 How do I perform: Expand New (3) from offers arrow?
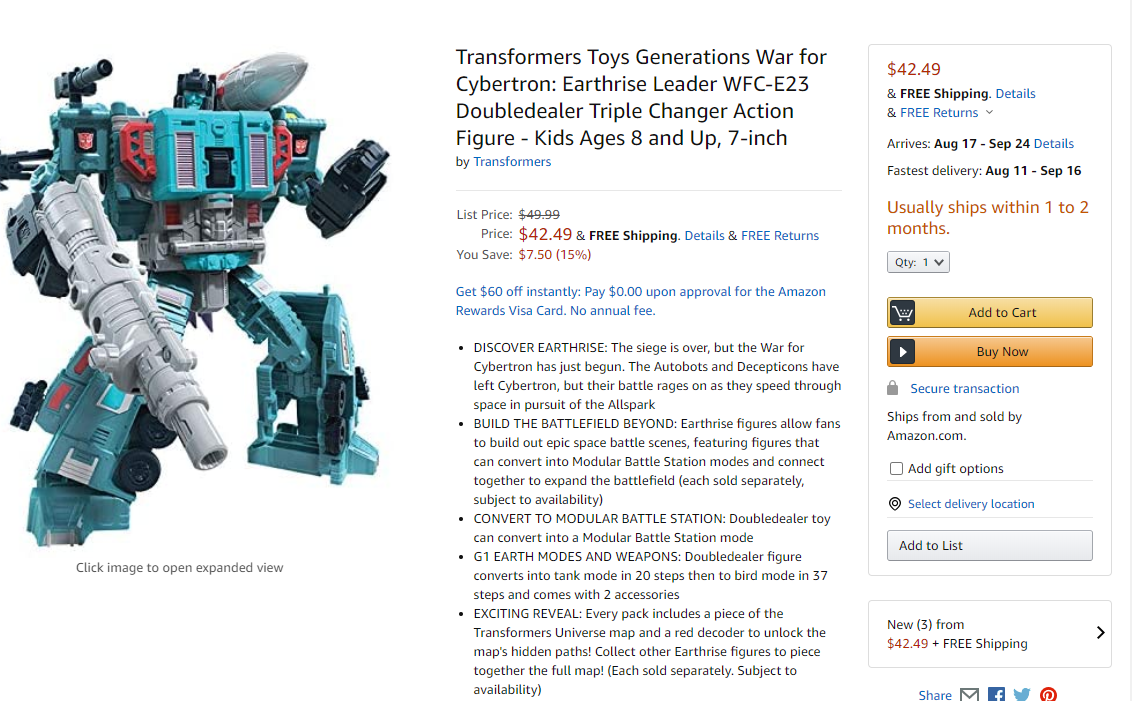[1100, 633]
